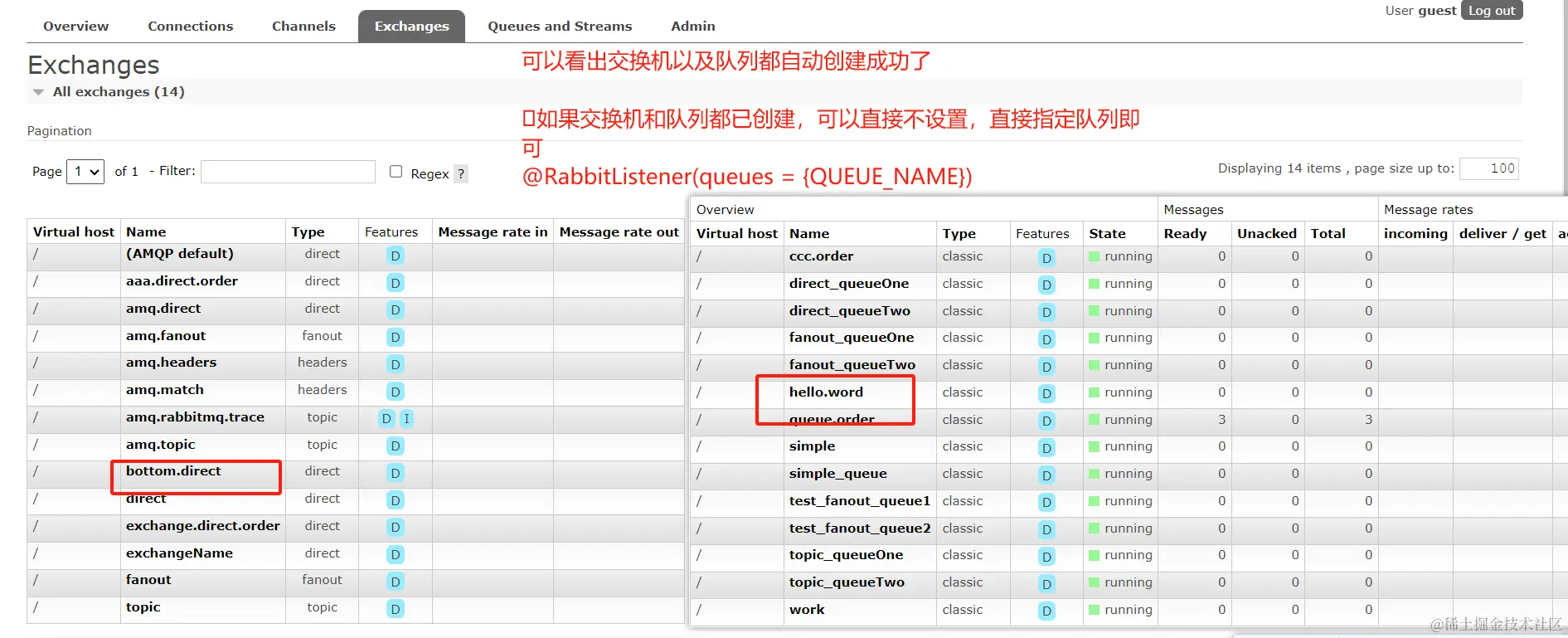Click the durable D badge for ccc.order queue

[1046, 258]
